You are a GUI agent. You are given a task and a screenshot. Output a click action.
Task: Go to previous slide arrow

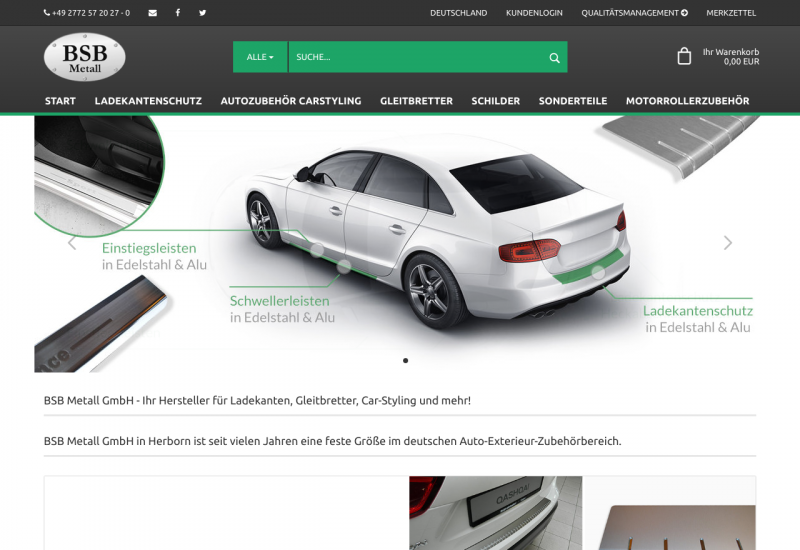72,243
